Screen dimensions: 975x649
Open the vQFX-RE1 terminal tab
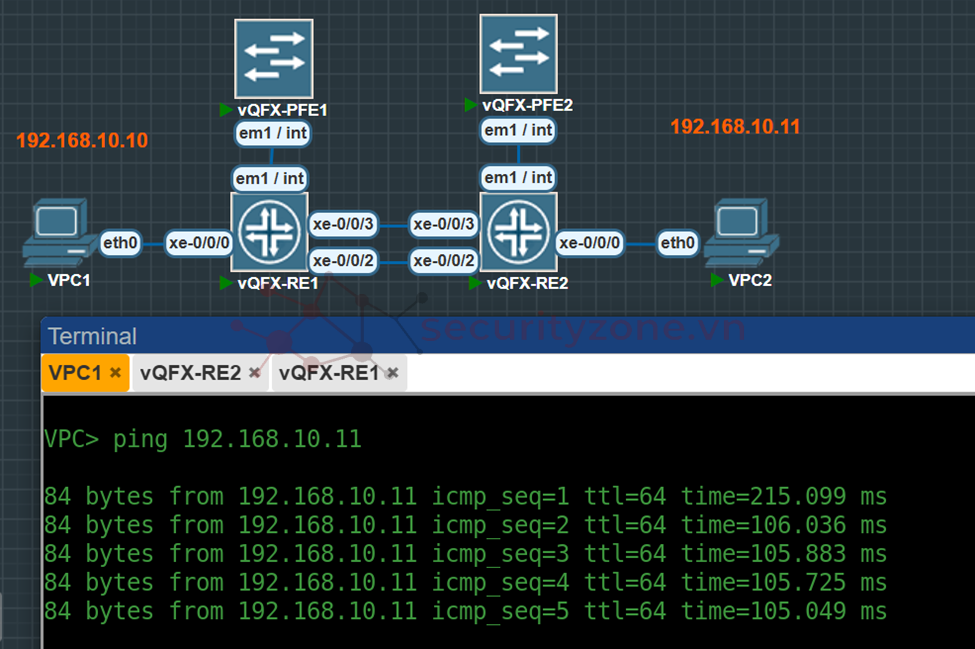point(329,373)
